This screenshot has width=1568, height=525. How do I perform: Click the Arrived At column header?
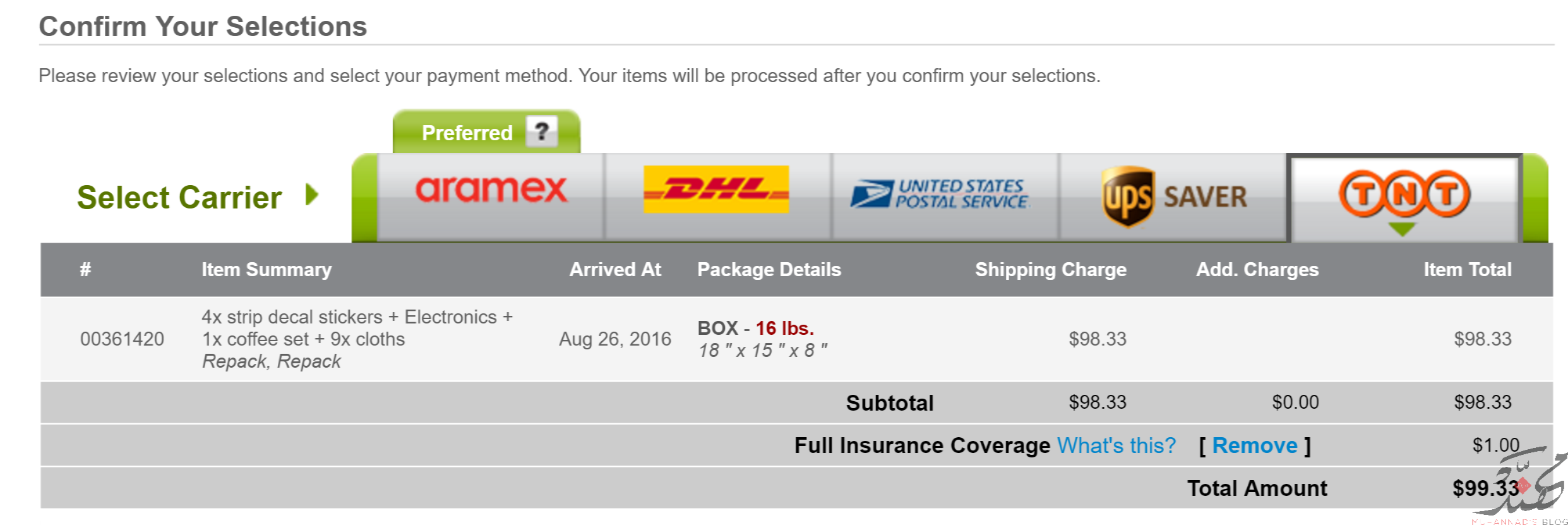(x=615, y=270)
